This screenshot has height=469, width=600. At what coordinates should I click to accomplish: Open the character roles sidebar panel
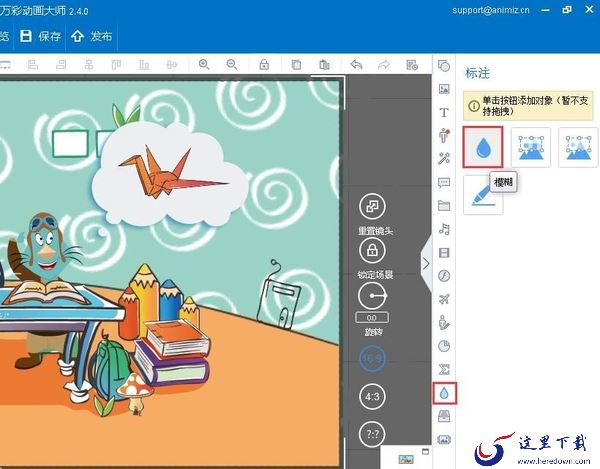[x=444, y=135]
